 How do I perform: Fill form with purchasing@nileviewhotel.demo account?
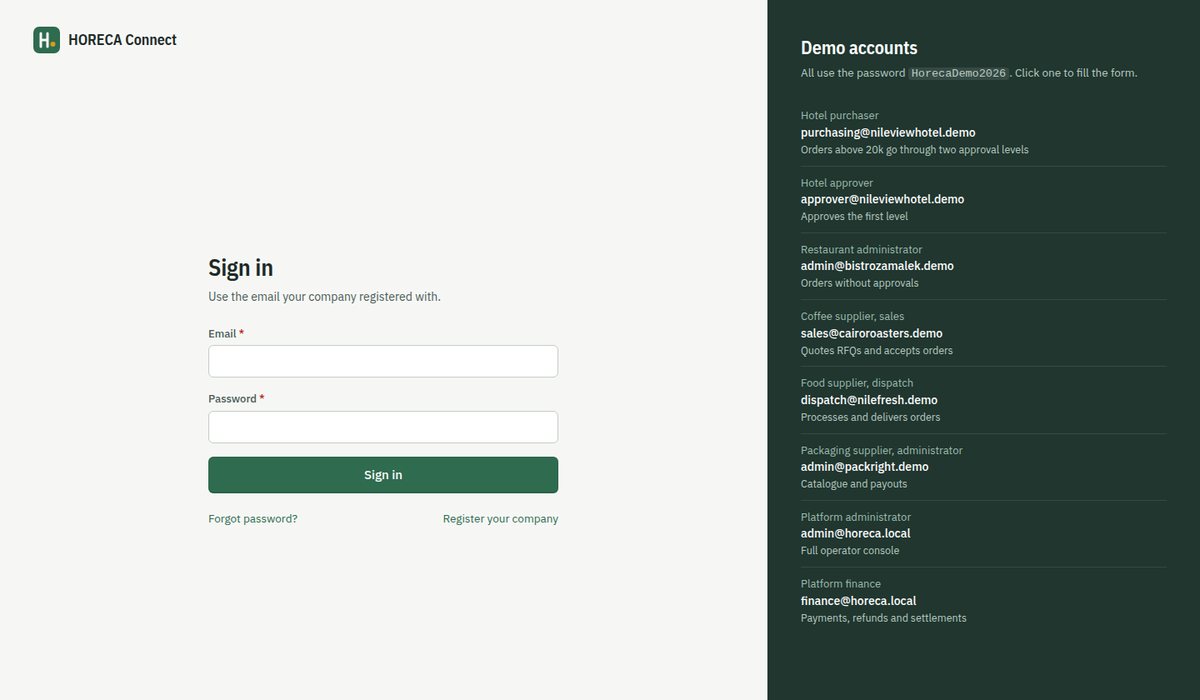983,132
